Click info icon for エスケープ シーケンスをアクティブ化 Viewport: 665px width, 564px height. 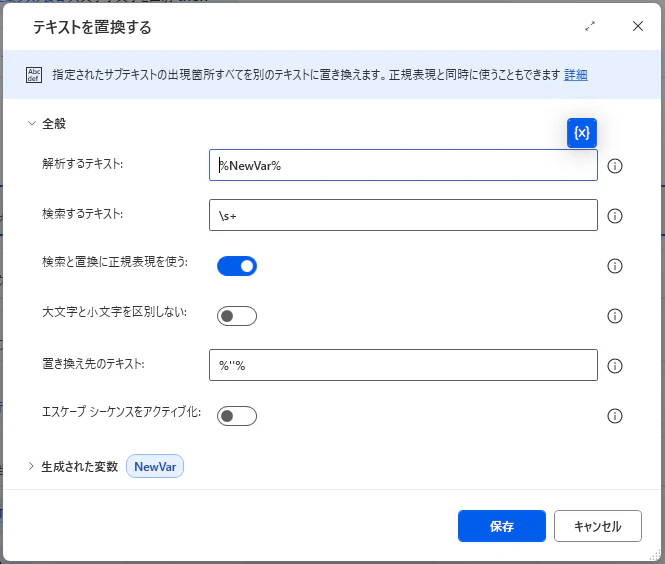[615, 416]
